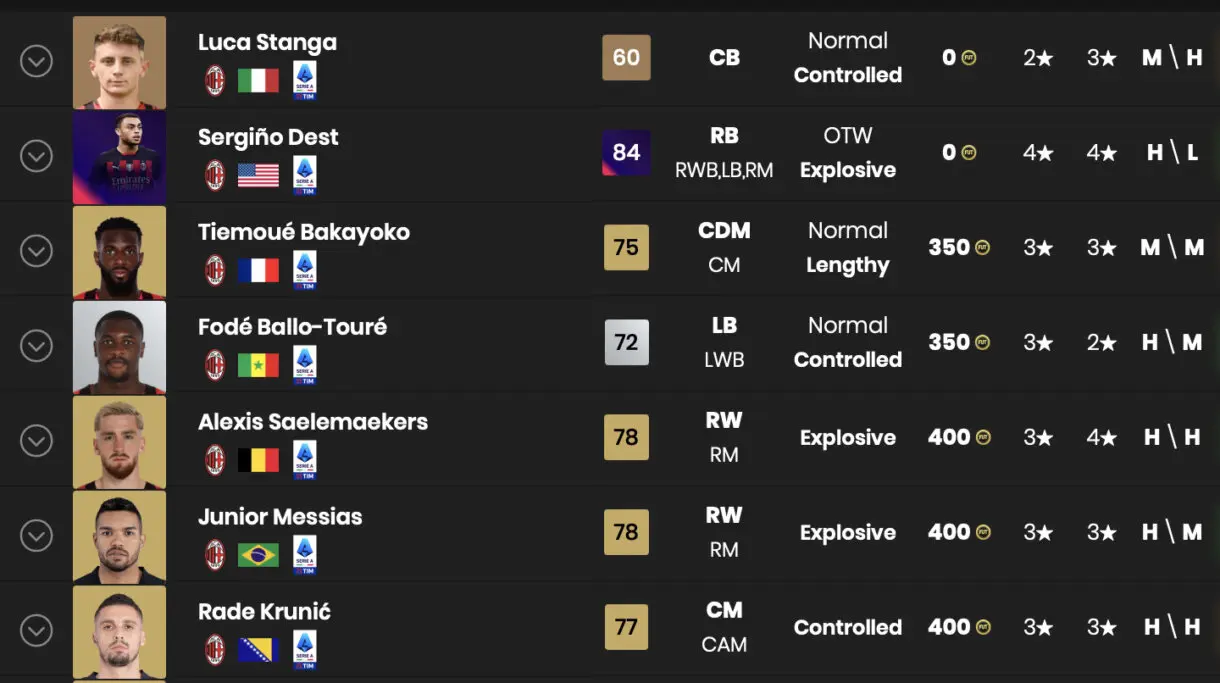Click the Italy flag under Luca Stanga
Image resolution: width=1220 pixels, height=683 pixels.
point(258,81)
